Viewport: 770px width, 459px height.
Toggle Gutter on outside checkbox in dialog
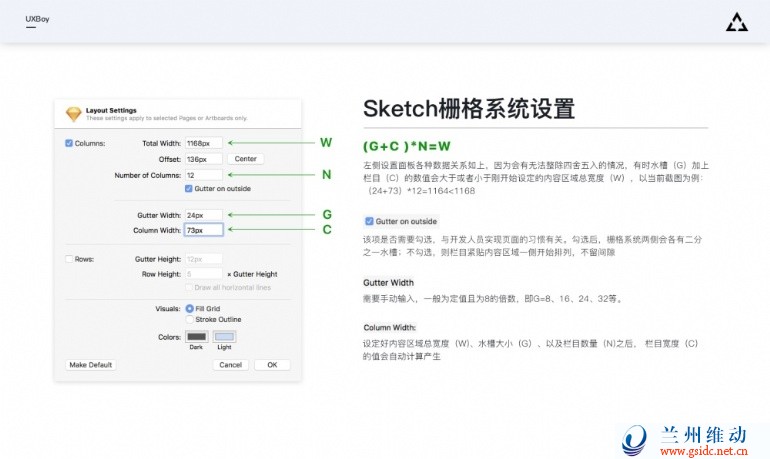click(x=189, y=188)
